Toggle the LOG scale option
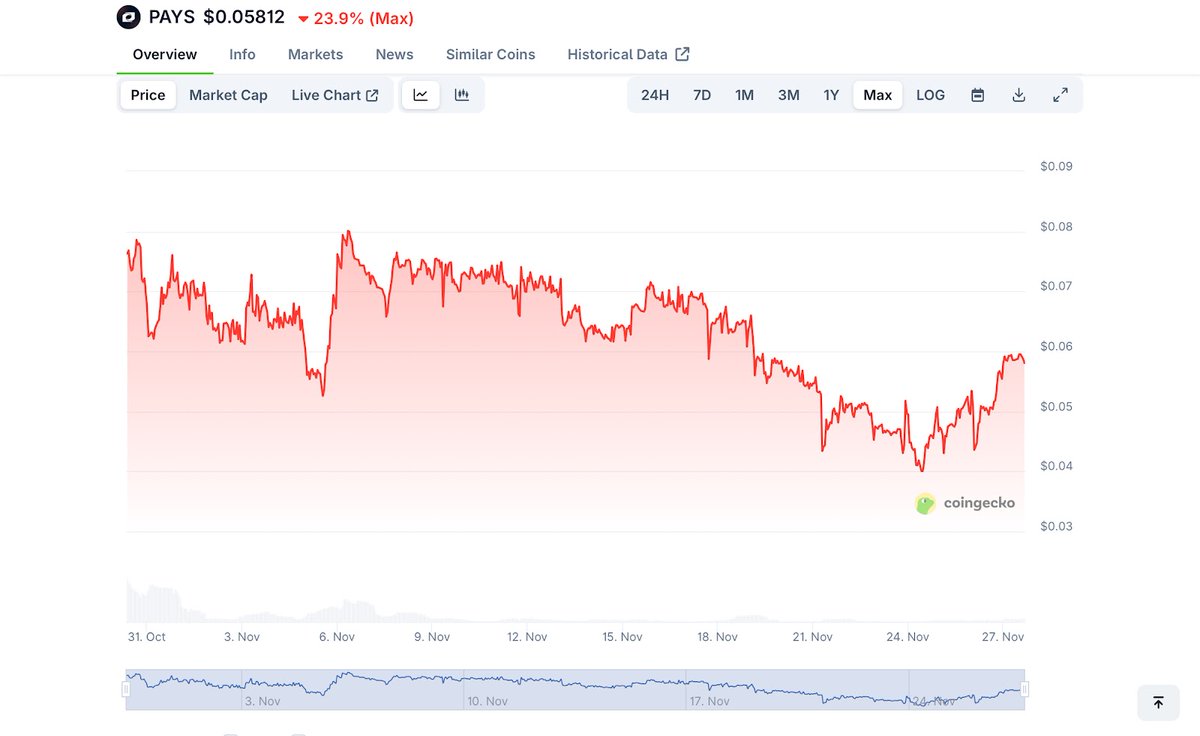This screenshot has width=1200, height=736. [x=930, y=95]
